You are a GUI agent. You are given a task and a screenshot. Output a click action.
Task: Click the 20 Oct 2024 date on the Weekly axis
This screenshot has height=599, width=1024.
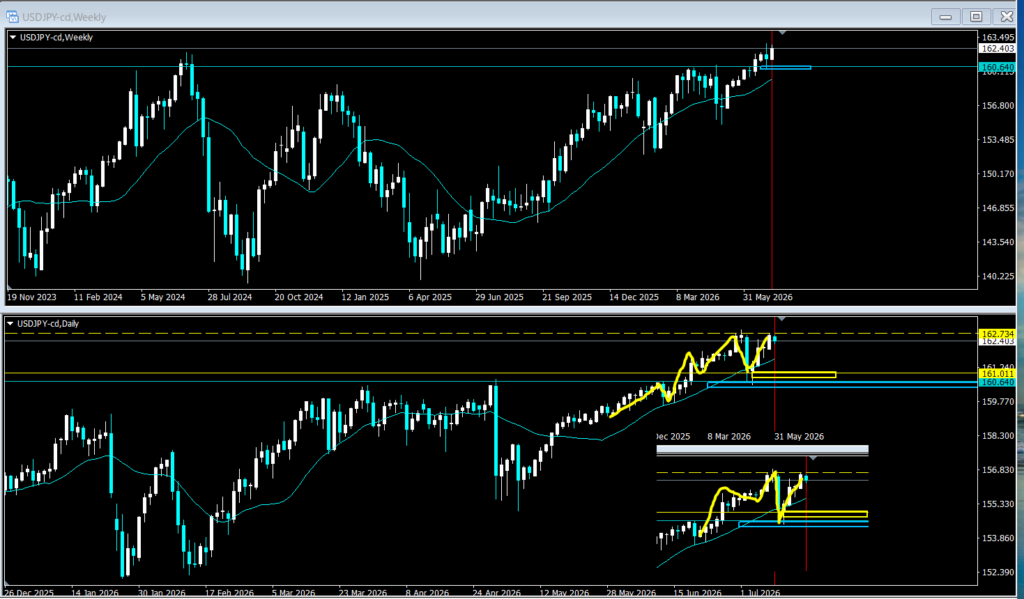click(298, 297)
